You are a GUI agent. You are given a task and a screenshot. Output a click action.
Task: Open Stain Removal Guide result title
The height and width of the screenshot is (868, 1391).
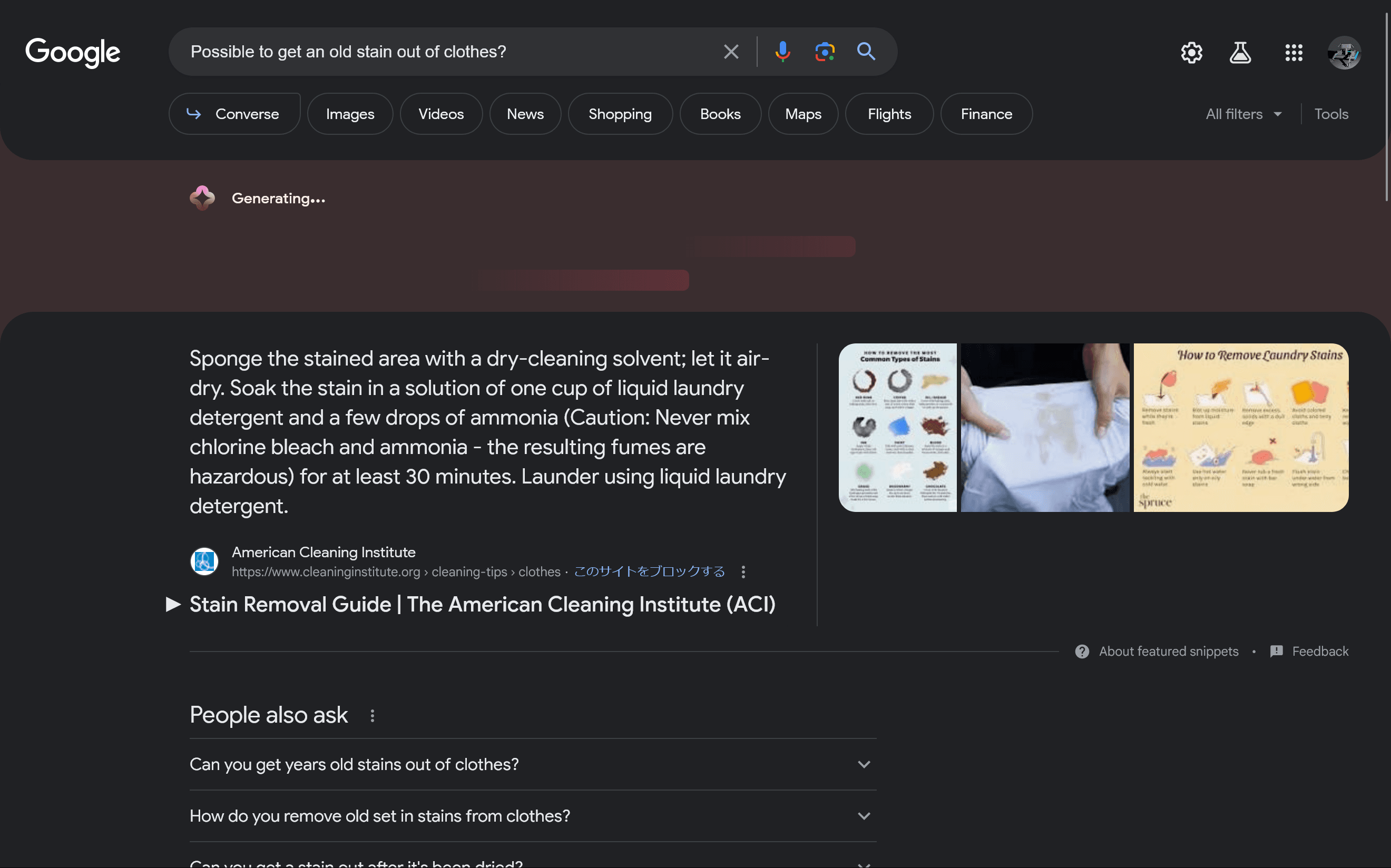(x=483, y=604)
